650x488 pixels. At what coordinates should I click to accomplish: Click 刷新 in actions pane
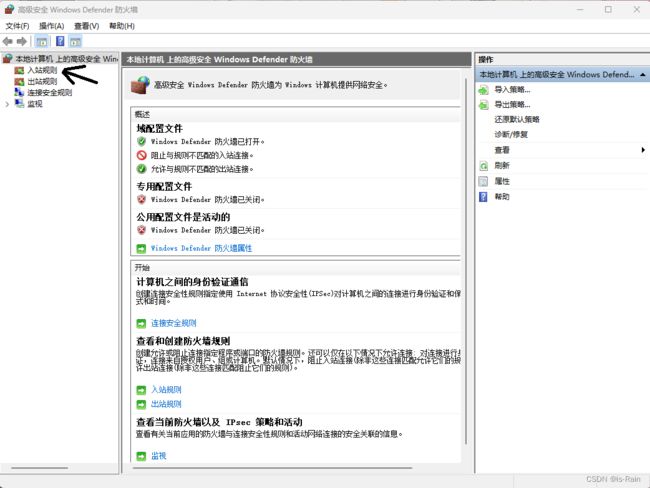(x=502, y=165)
